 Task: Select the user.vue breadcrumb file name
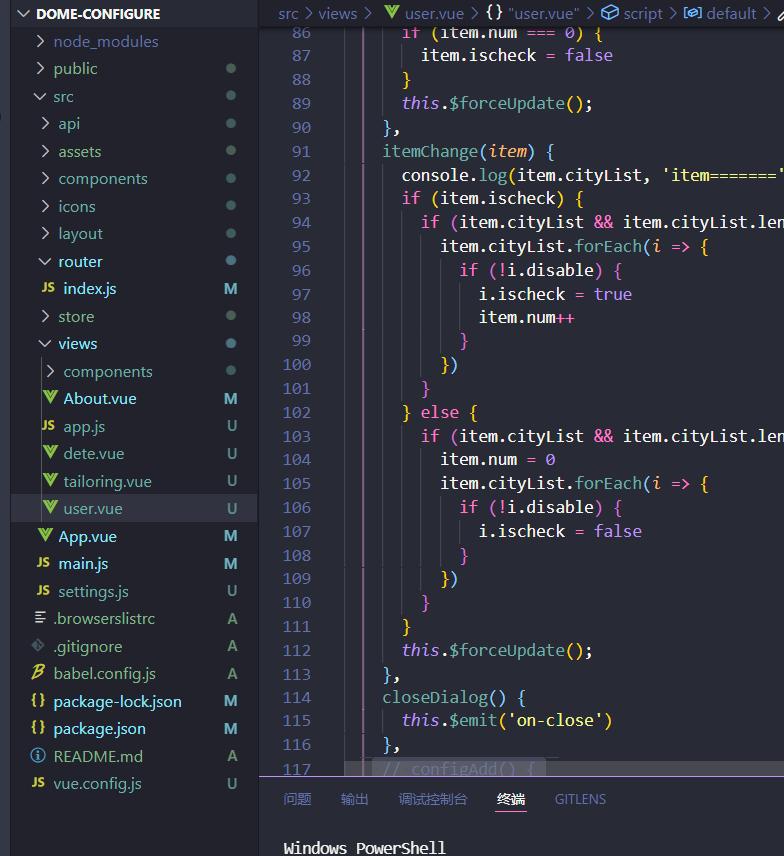434,14
